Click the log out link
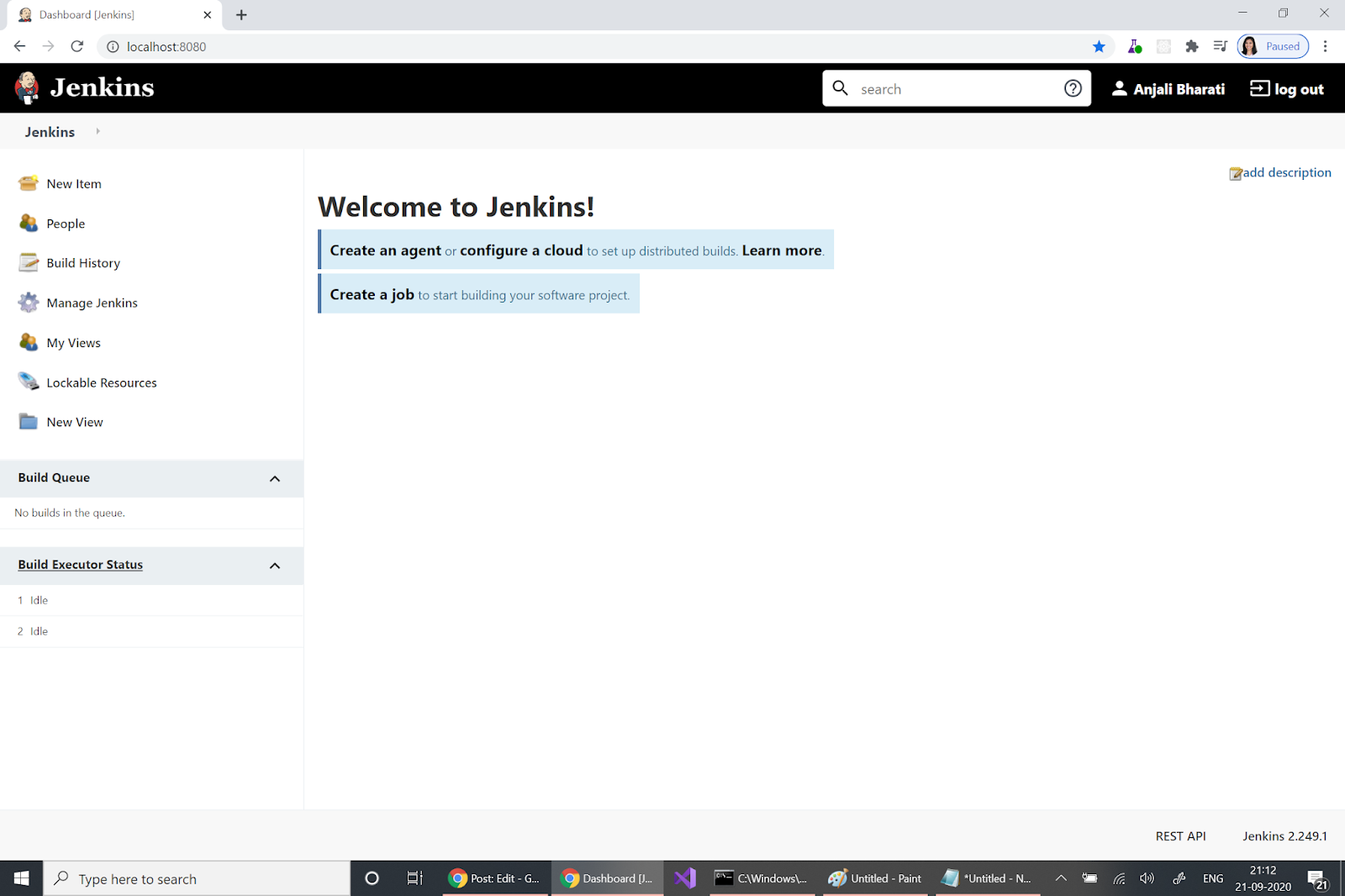This screenshot has width=1345, height=896. (1299, 89)
